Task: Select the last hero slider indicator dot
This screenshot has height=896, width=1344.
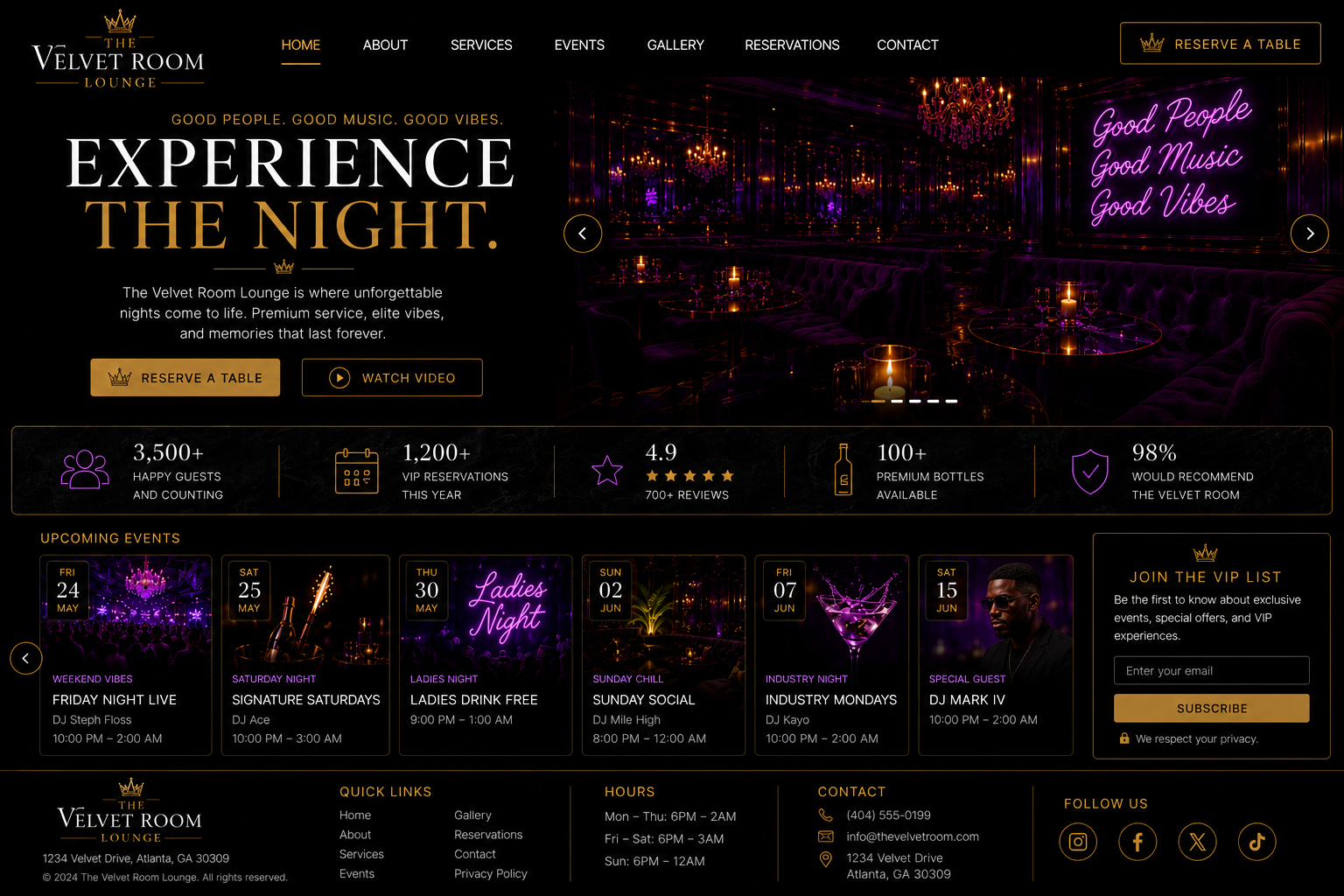Action: pos(951,401)
